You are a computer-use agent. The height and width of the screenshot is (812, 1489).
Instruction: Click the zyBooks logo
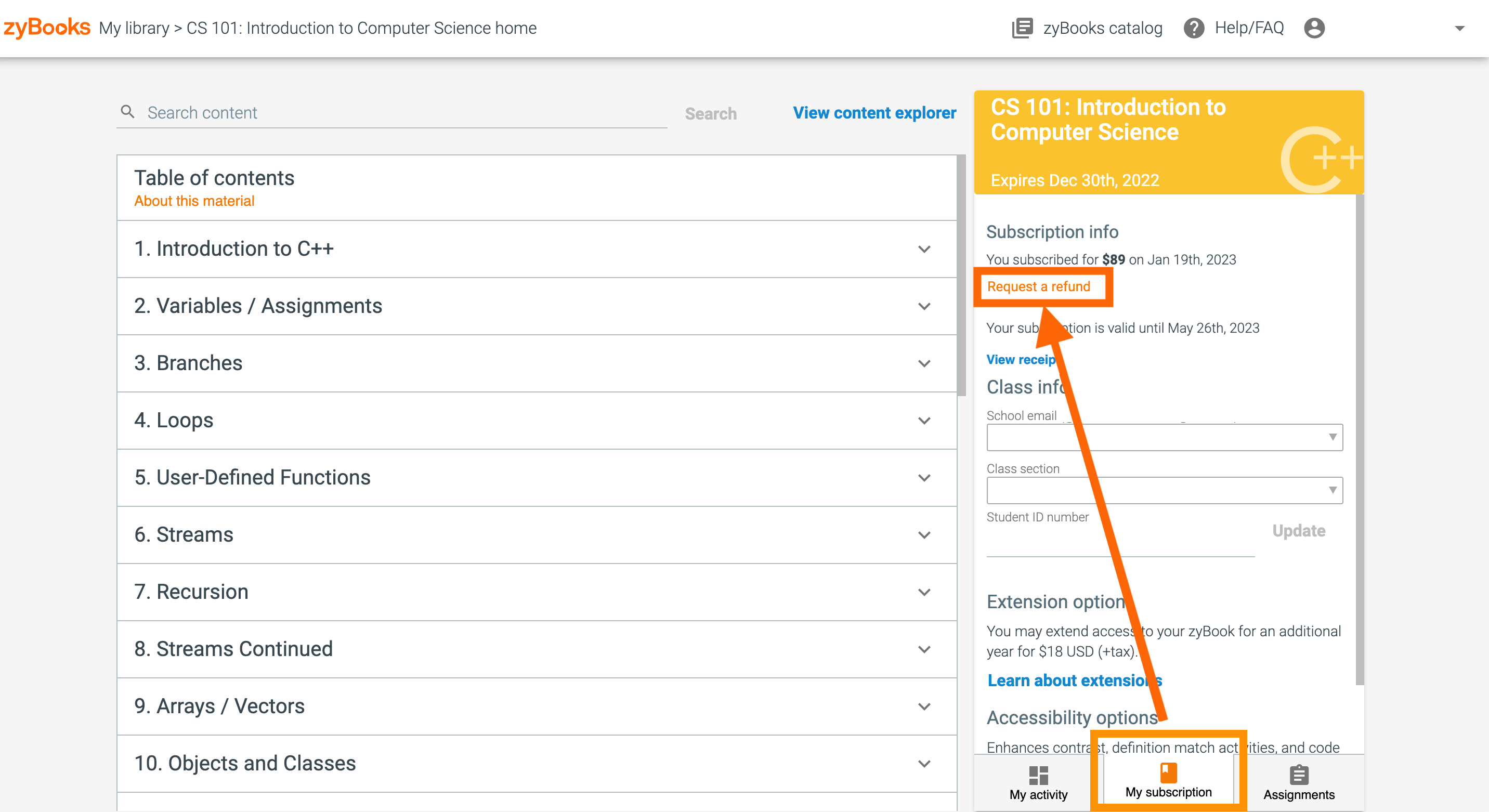point(47,27)
